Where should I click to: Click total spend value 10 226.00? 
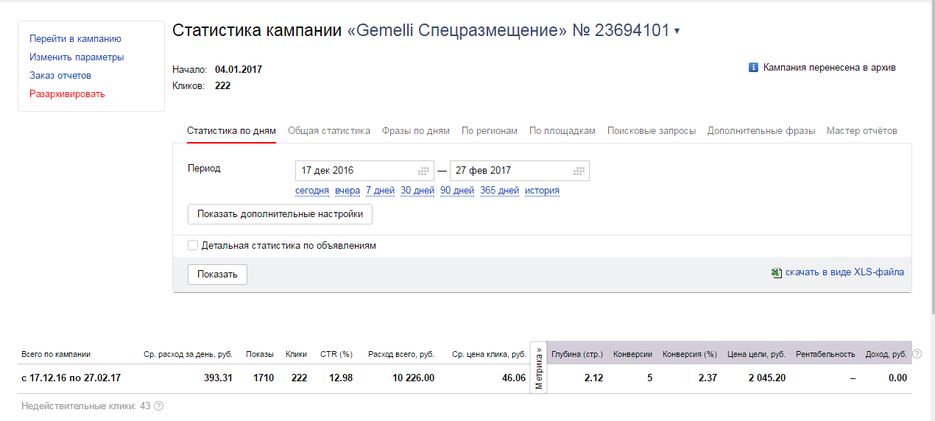point(411,378)
